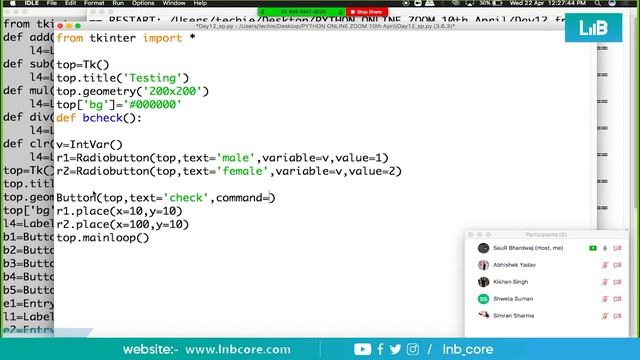Click the Spotlight search icon in menu bar
Screen dimensions: 640x360
click(598, 3)
